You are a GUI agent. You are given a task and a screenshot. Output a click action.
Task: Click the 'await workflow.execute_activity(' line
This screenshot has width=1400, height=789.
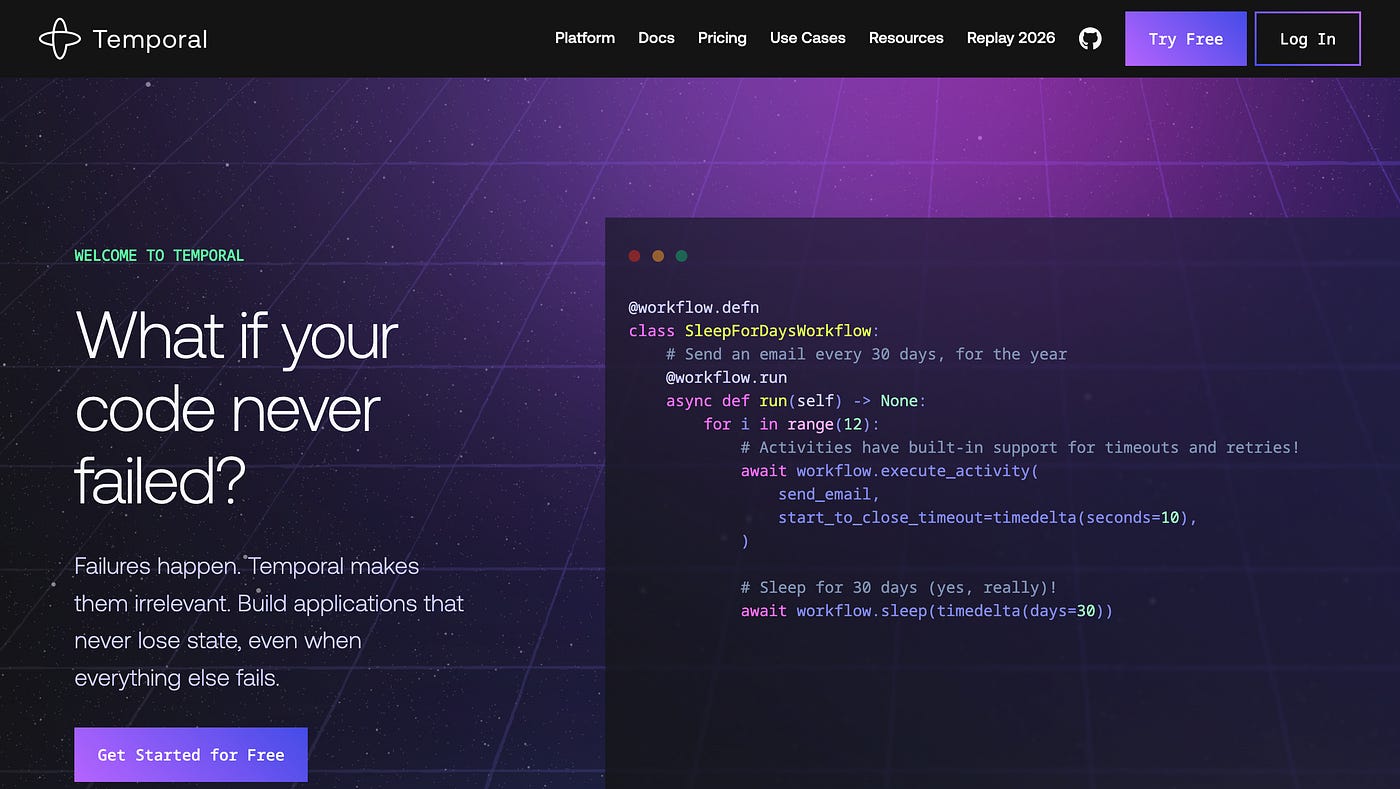click(890, 470)
